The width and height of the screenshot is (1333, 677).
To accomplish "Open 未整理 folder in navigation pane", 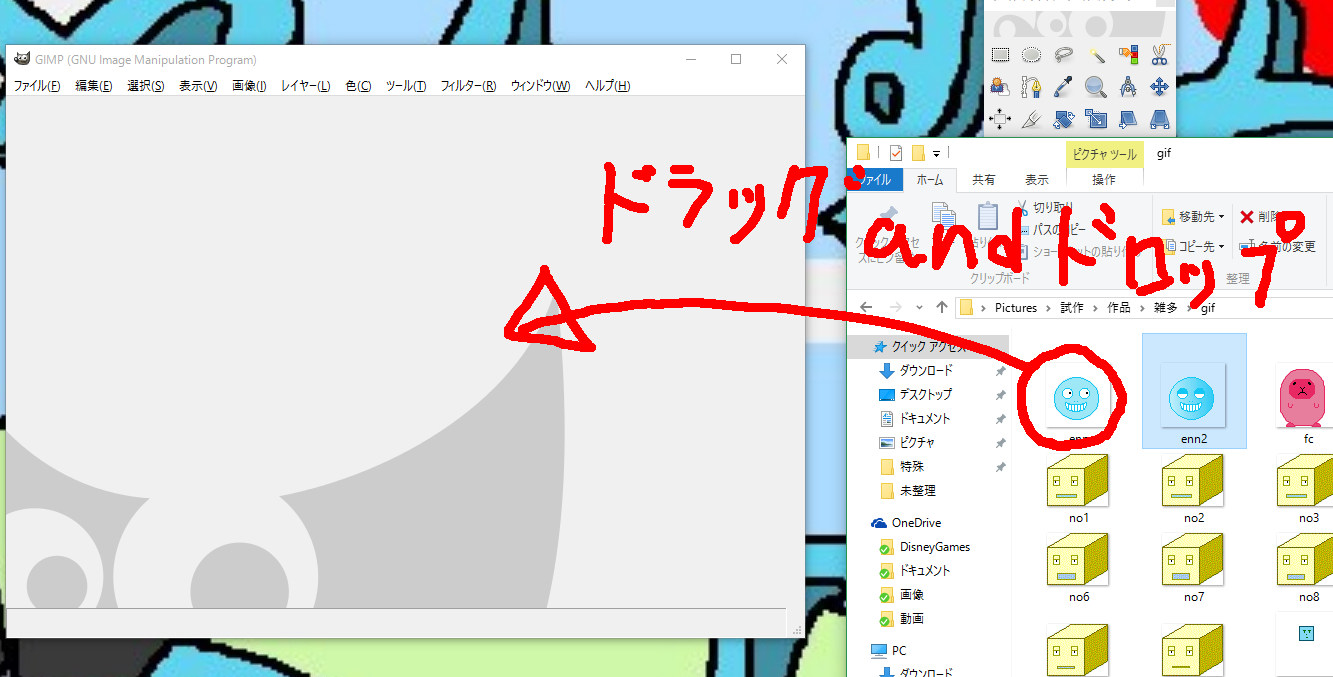I will pyautogui.click(x=918, y=490).
